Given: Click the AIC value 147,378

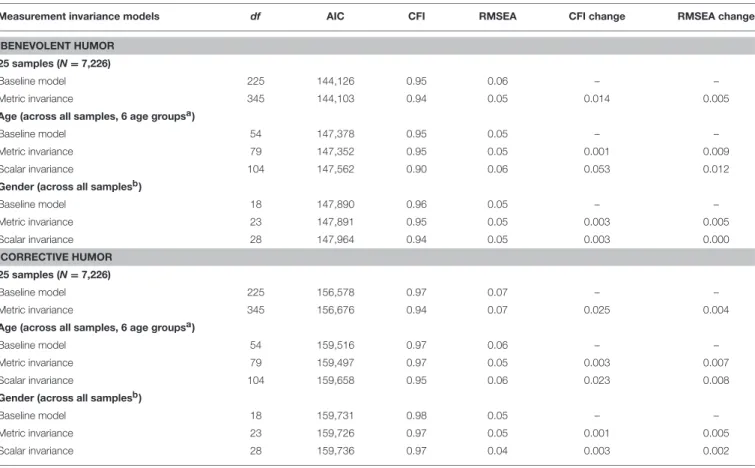Looking at the screenshot, I should 336,134.
